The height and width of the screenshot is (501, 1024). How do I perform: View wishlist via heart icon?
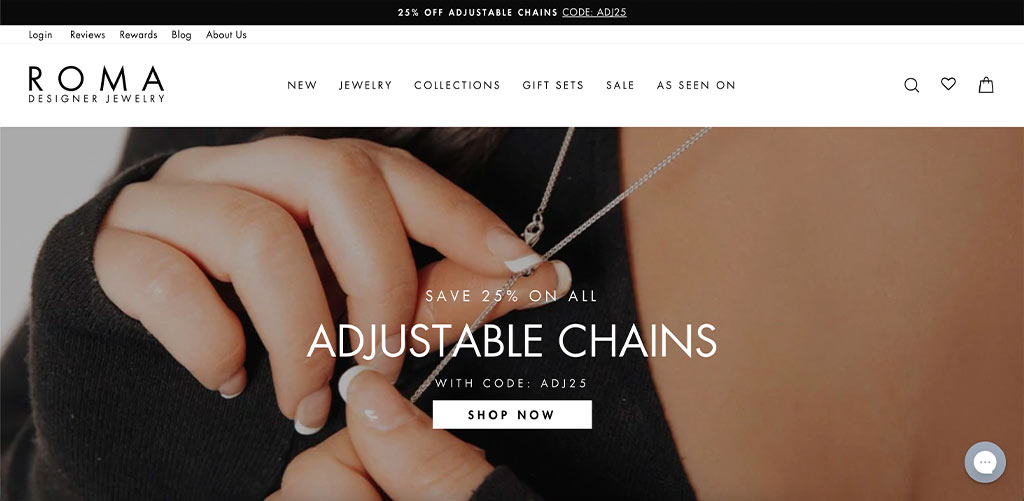pyautogui.click(x=948, y=84)
